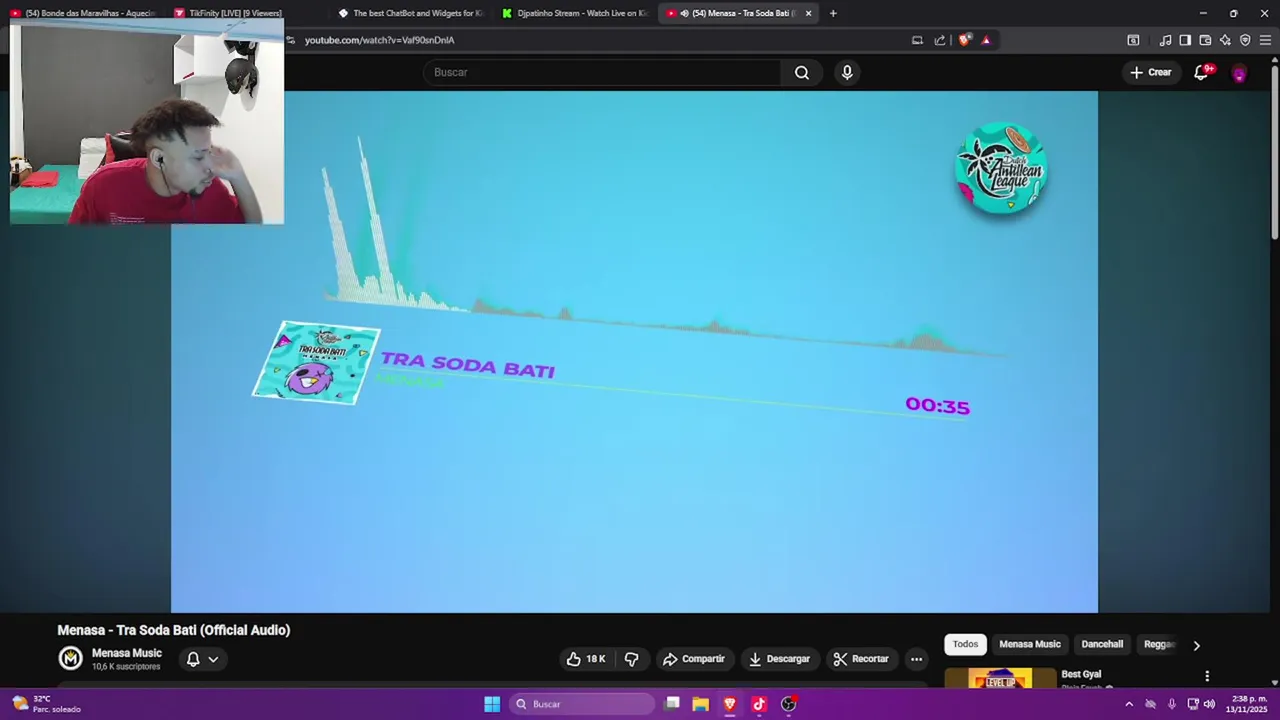Select the Menasa Music filter chip
1280x720 pixels.
(x=1030, y=644)
